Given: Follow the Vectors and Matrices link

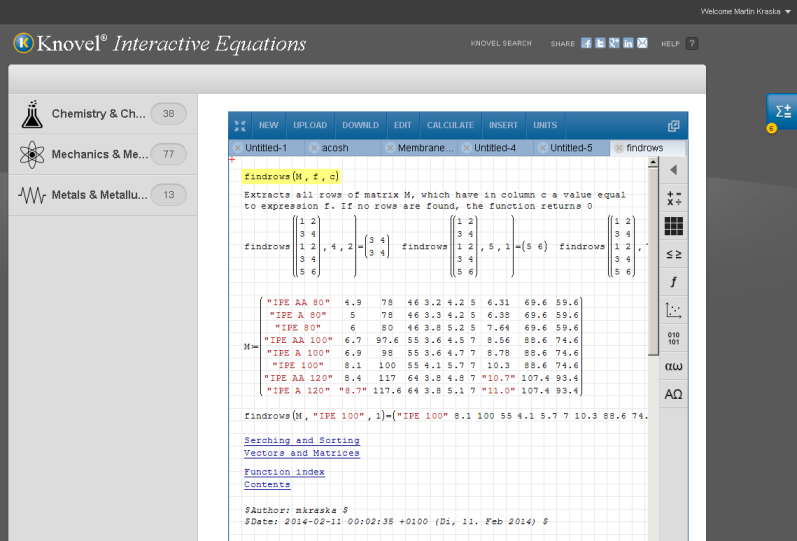Looking at the screenshot, I should [301, 453].
